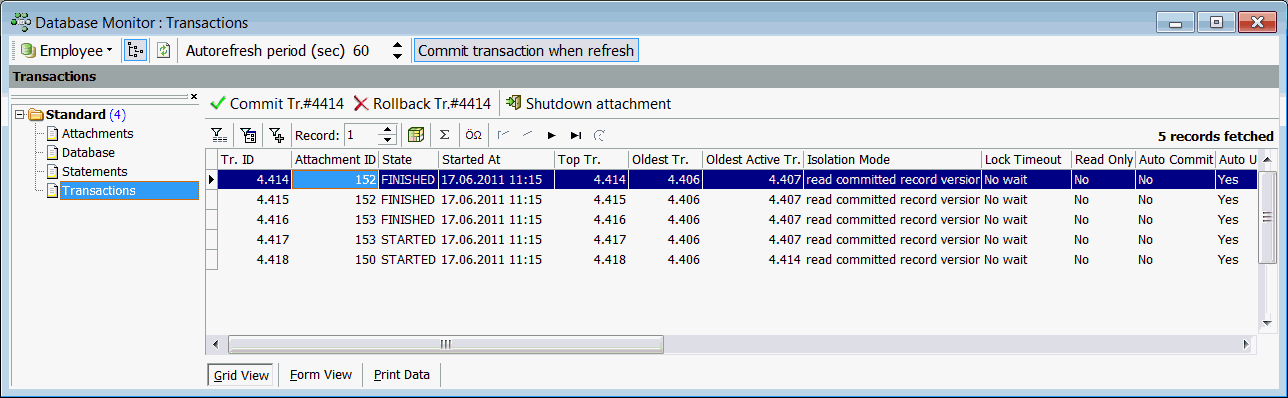
Task: Click the horizontal scrollbar thumb in grid
Action: click(x=445, y=344)
